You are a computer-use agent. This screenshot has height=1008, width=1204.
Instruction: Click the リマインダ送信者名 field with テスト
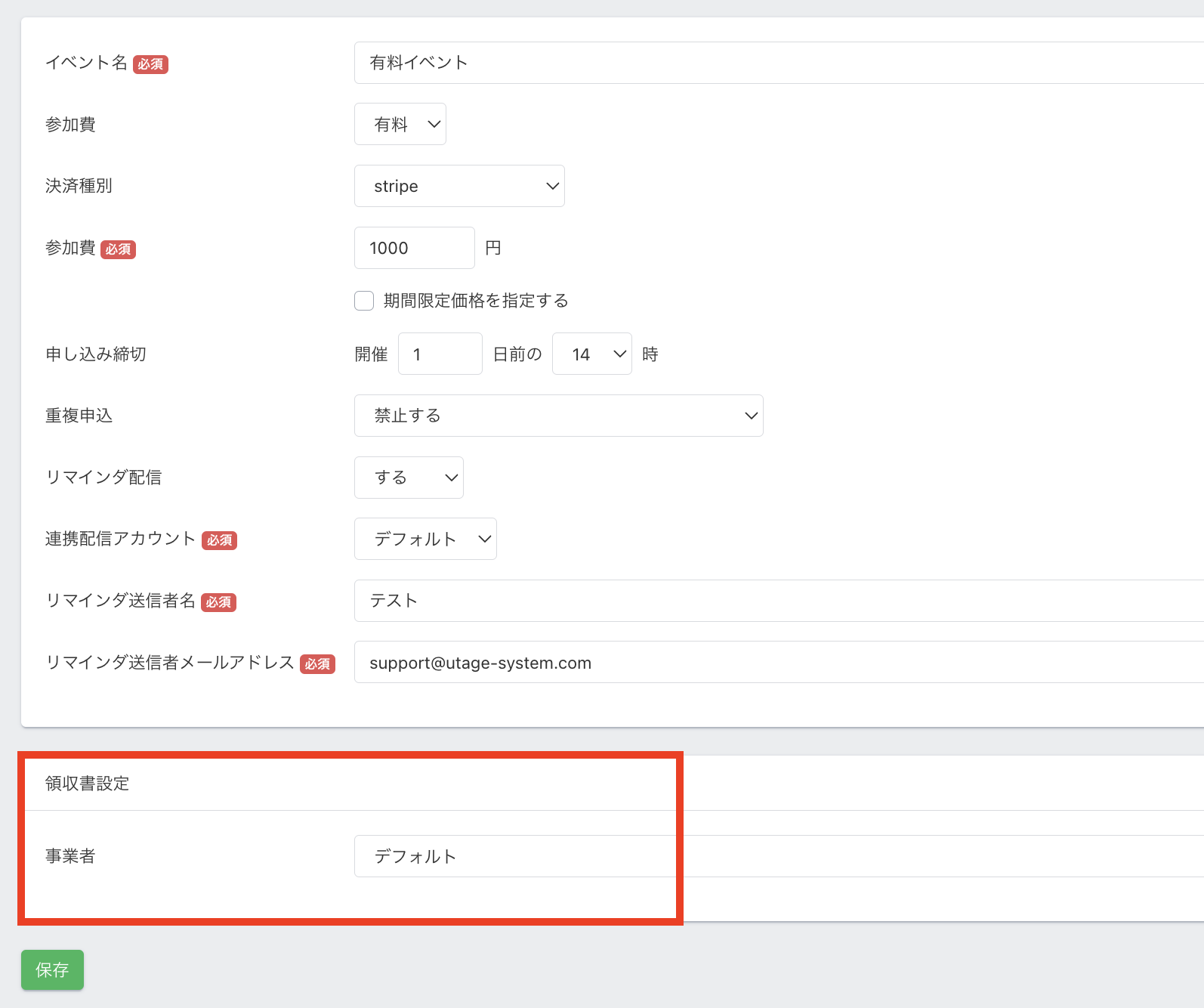click(x=778, y=601)
